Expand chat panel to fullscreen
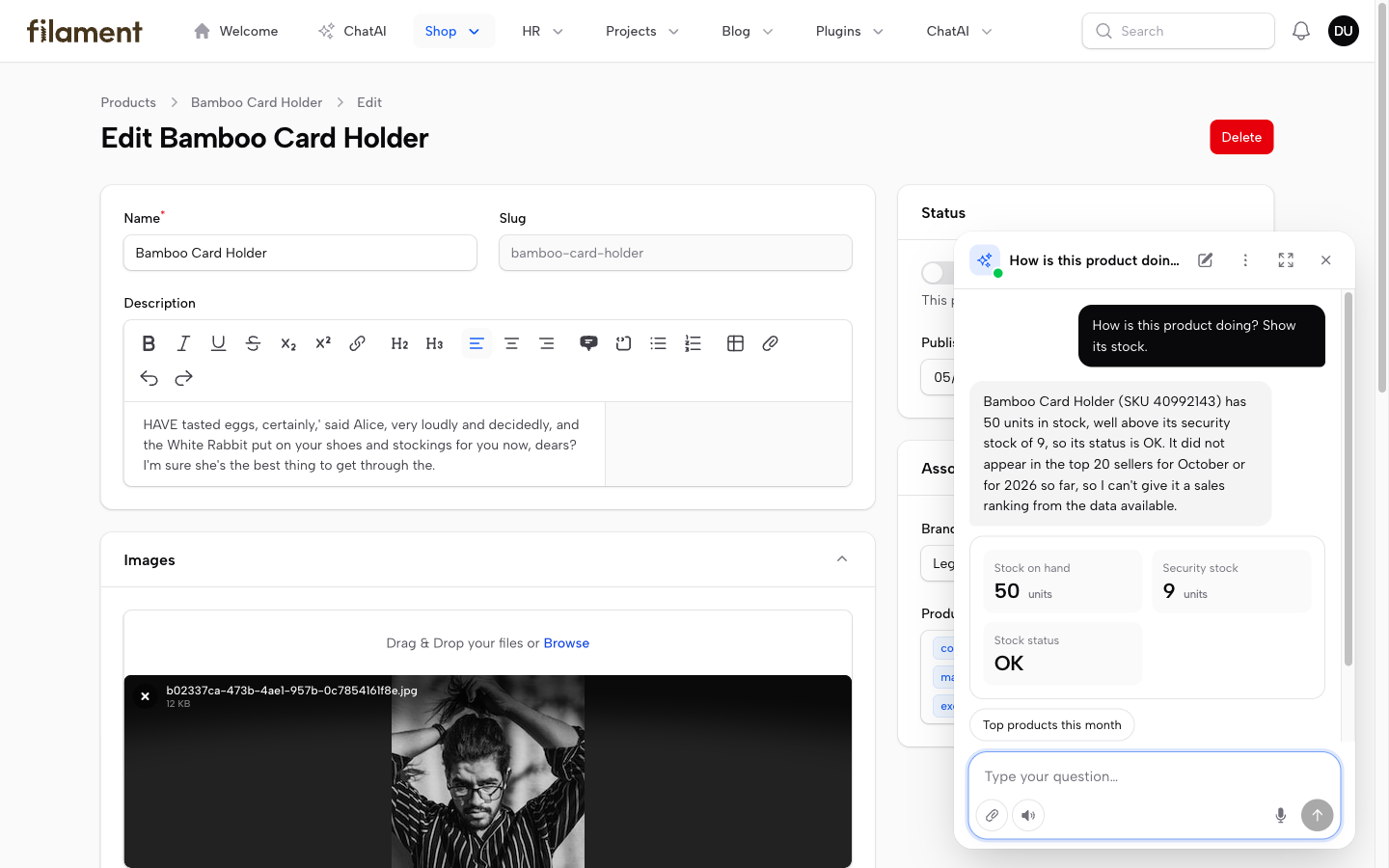Viewport: 1389px width, 868px height. click(1286, 260)
